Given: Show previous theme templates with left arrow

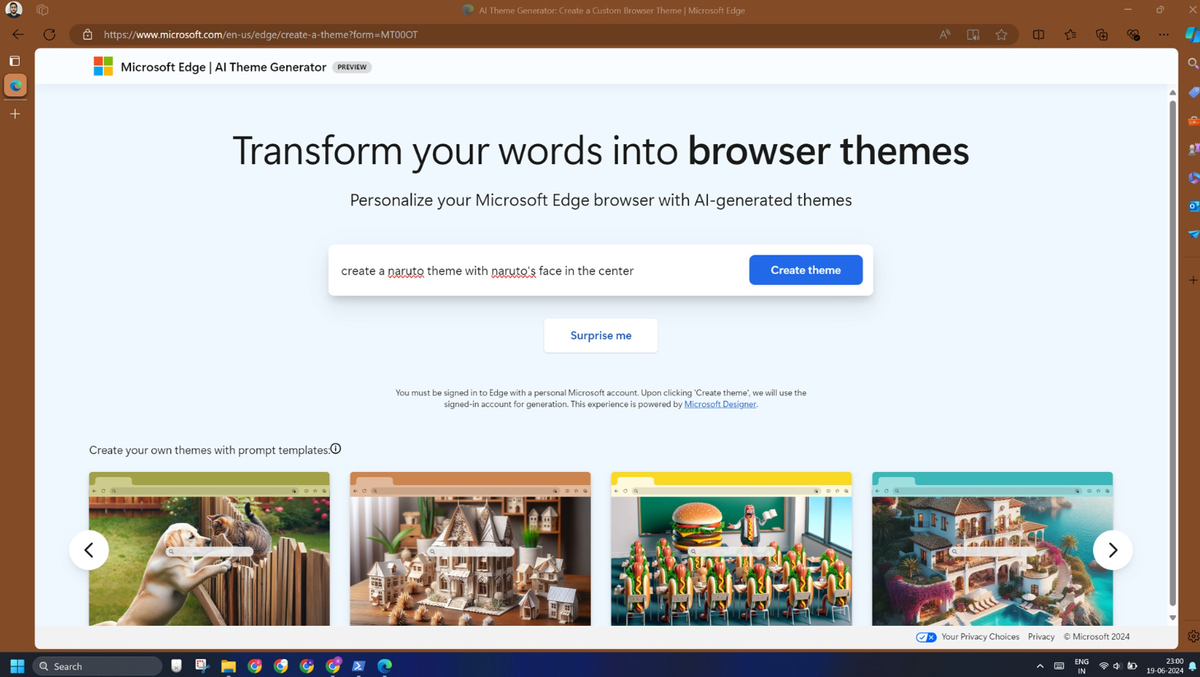Looking at the screenshot, I should click(x=89, y=550).
